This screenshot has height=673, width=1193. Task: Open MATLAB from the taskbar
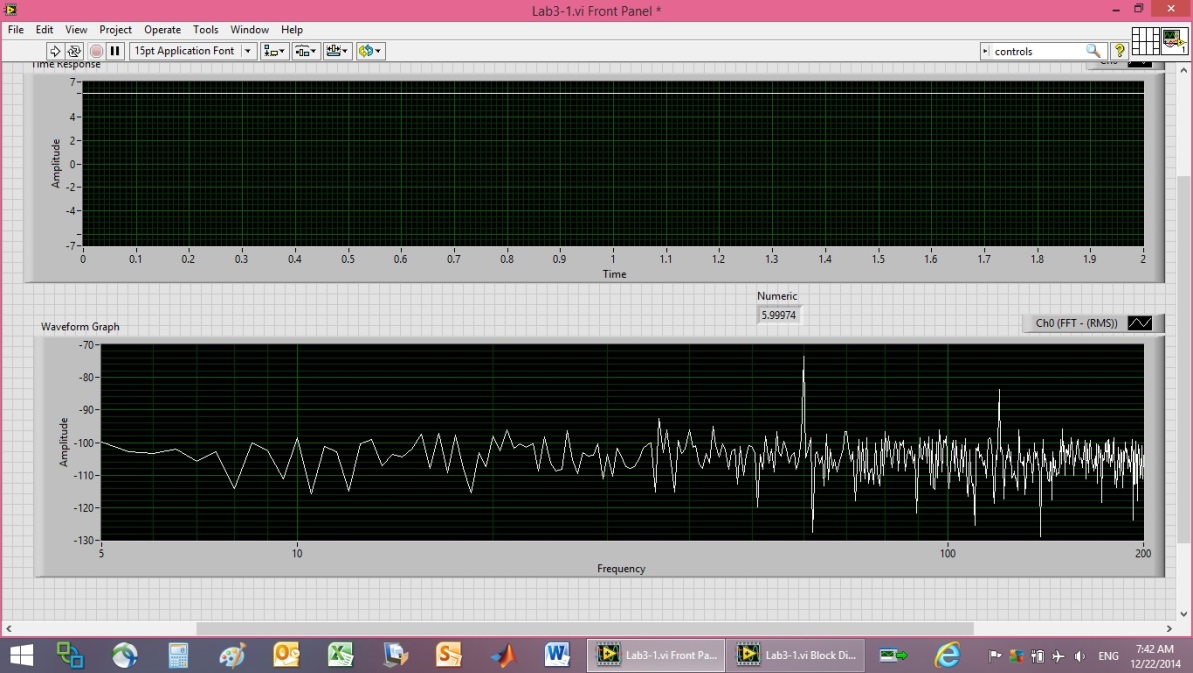(503, 655)
